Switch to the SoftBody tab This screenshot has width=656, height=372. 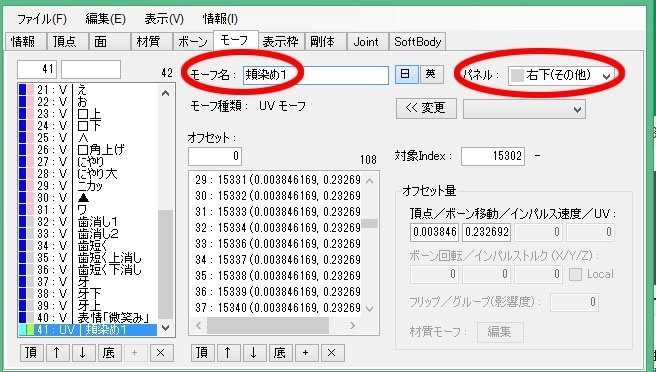[x=418, y=42]
